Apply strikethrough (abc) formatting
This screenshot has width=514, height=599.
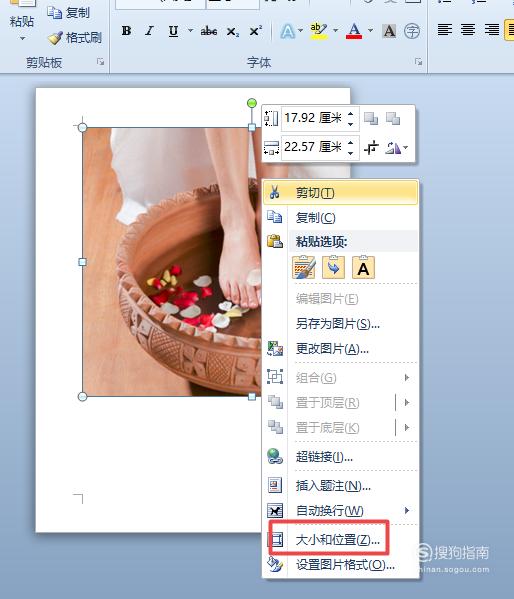(209, 31)
